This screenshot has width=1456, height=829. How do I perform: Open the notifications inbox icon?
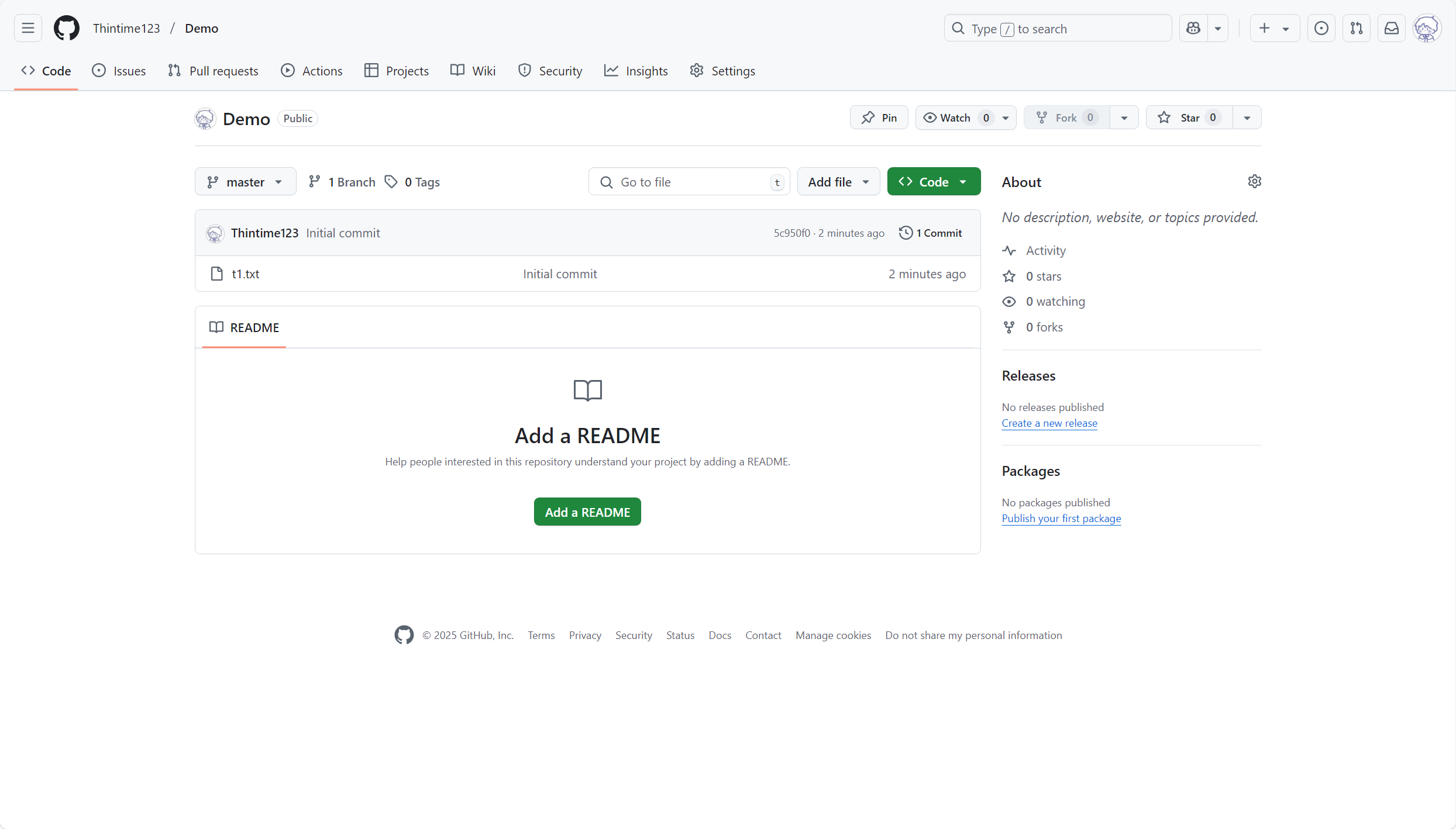(x=1392, y=28)
